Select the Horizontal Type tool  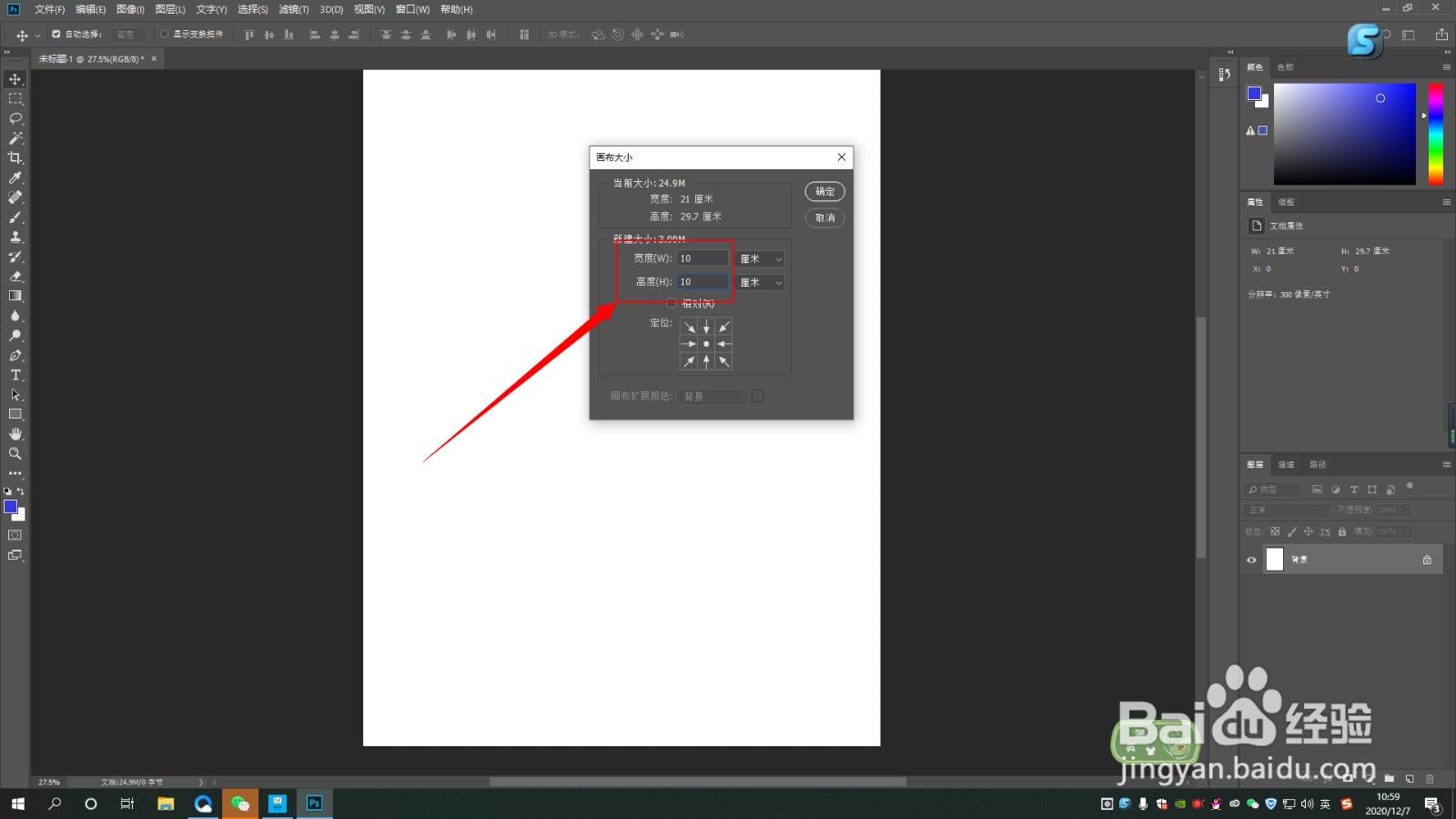pyautogui.click(x=15, y=375)
